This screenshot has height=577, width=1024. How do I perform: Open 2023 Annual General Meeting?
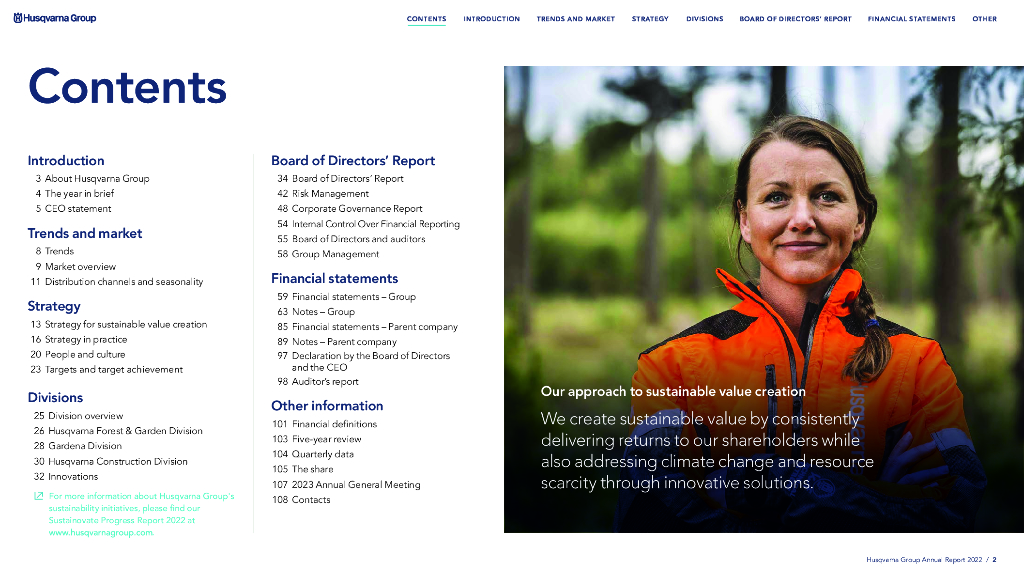[x=346, y=484]
